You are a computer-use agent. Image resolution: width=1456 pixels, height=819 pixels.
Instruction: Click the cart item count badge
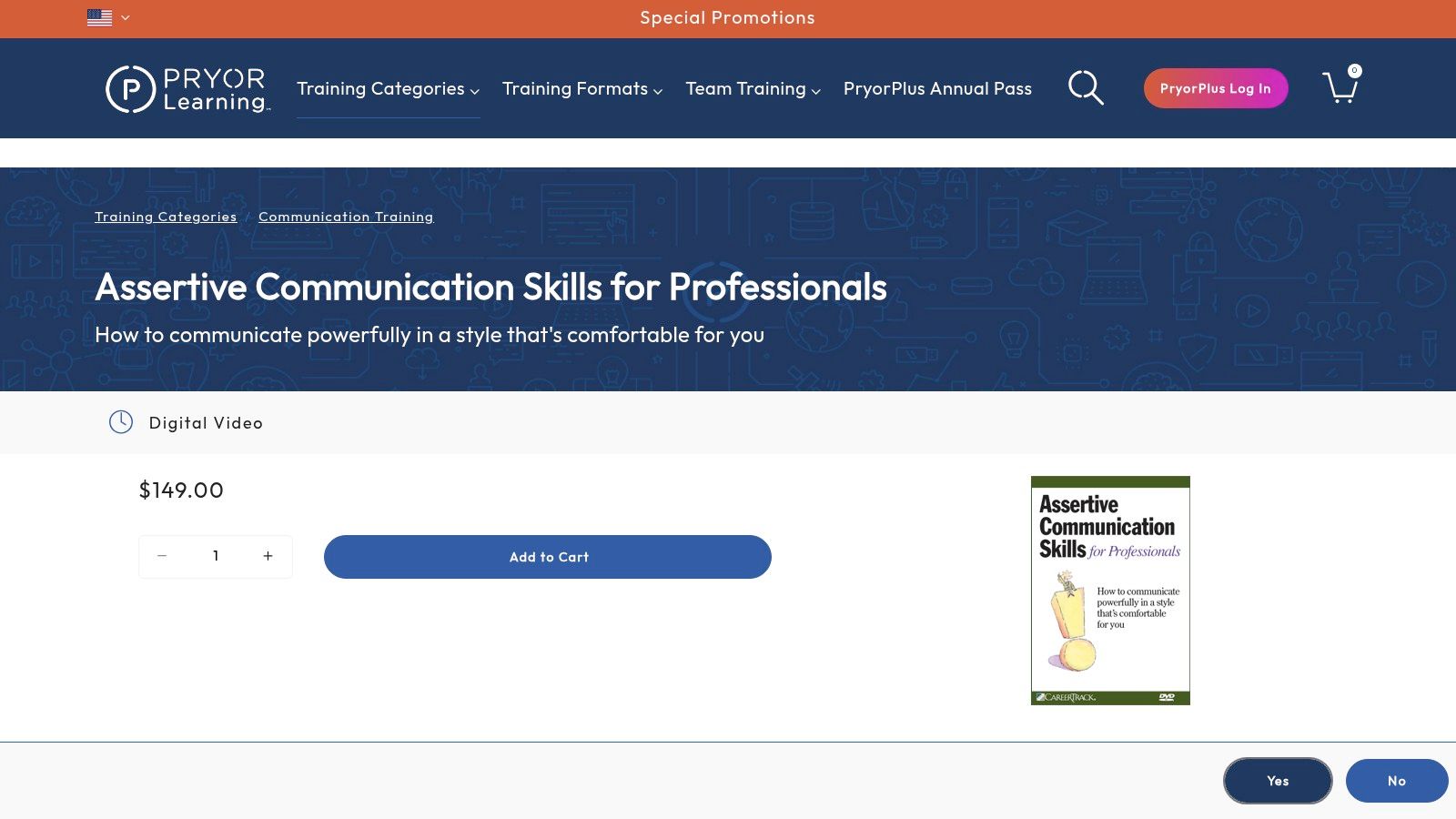pos(1355,69)
